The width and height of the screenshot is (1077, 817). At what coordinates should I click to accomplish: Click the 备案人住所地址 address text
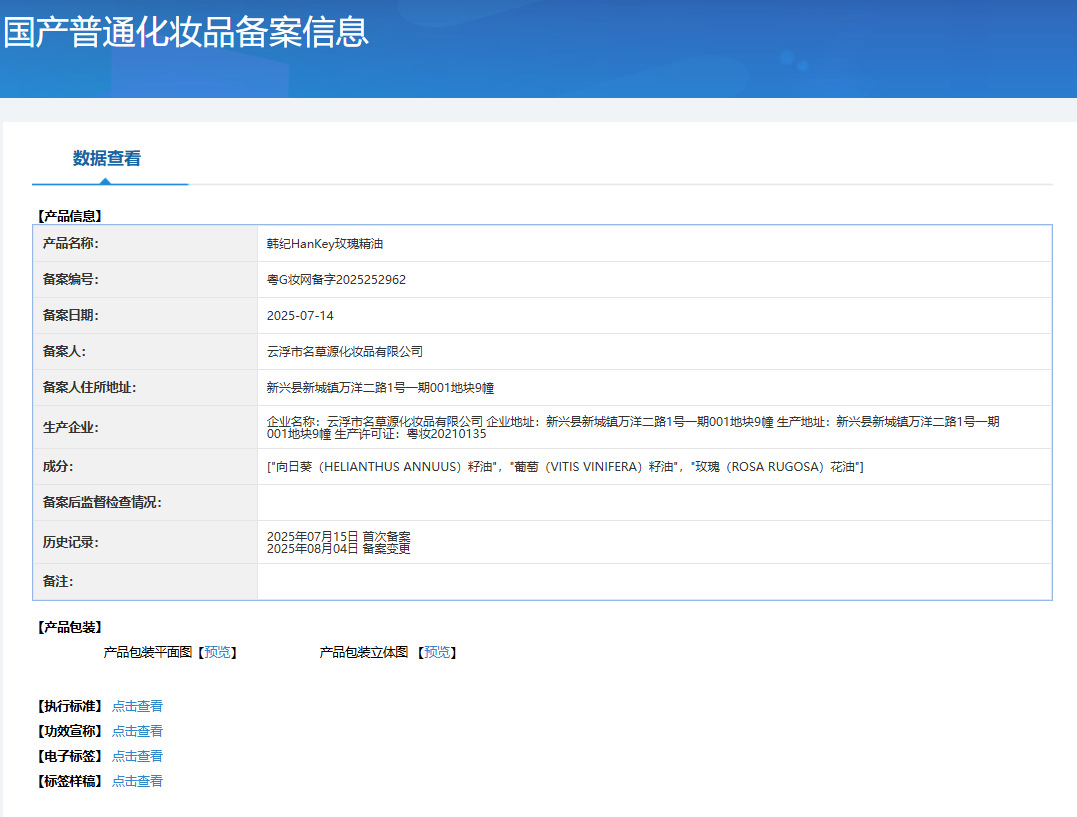point(381,388)
